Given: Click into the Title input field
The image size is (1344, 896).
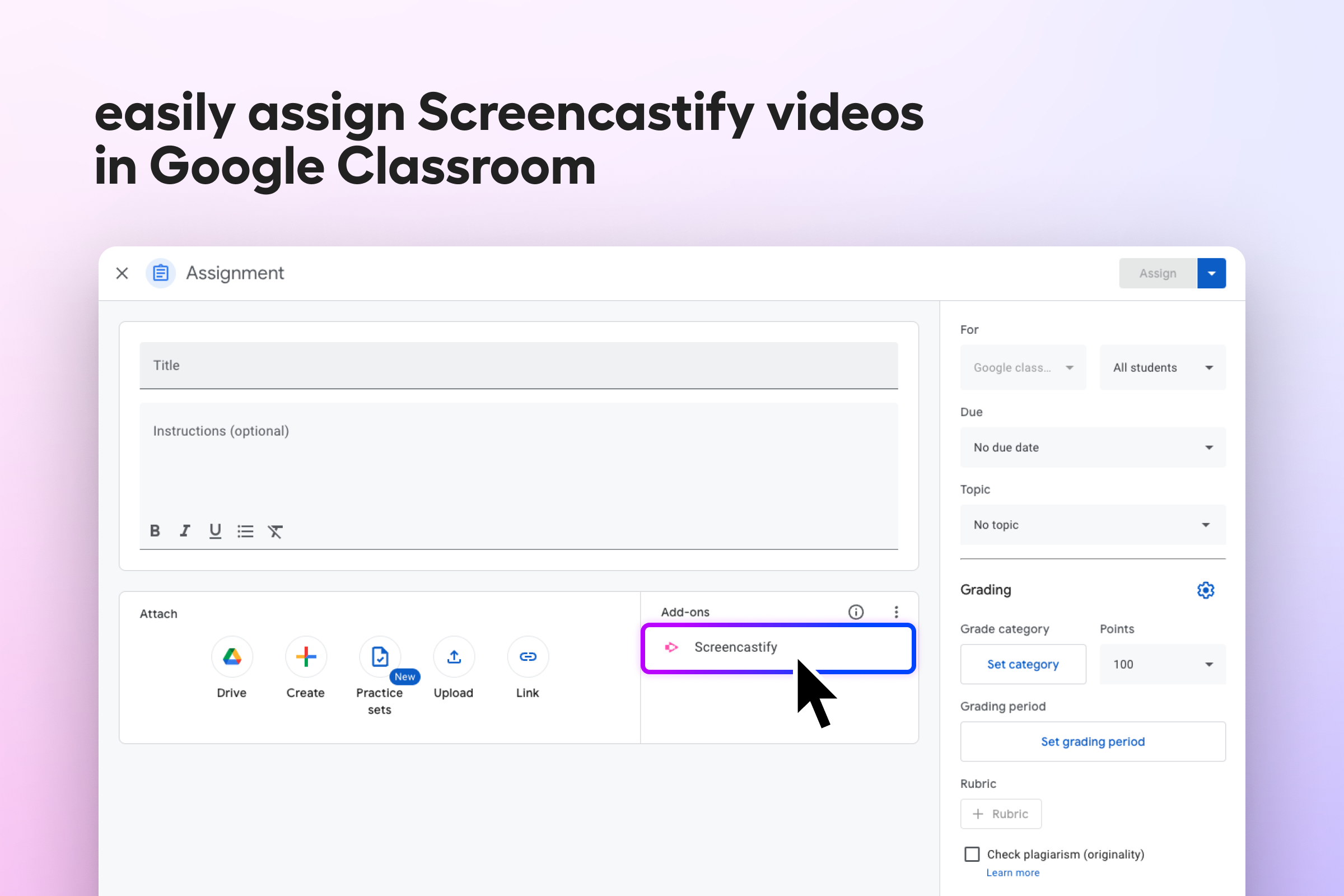Looking at the screenshot, I should [519, 365].
